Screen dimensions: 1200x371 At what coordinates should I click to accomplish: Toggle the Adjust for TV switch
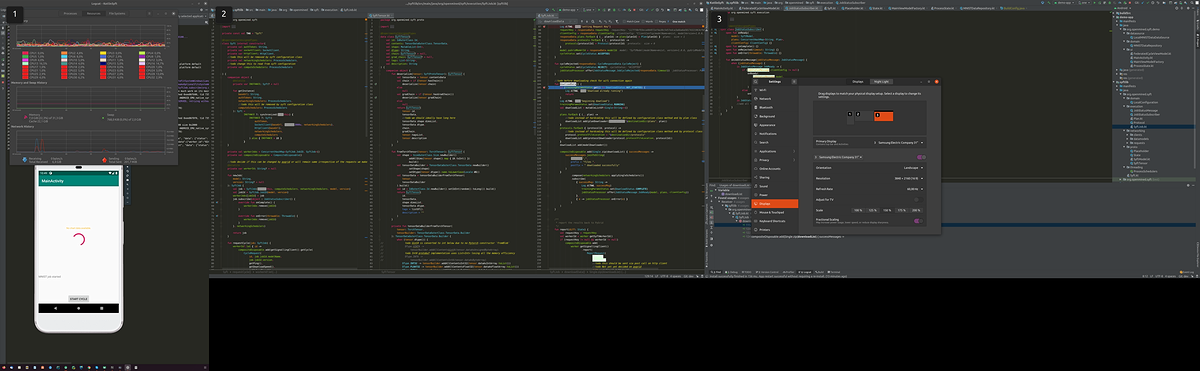point(918,200)
